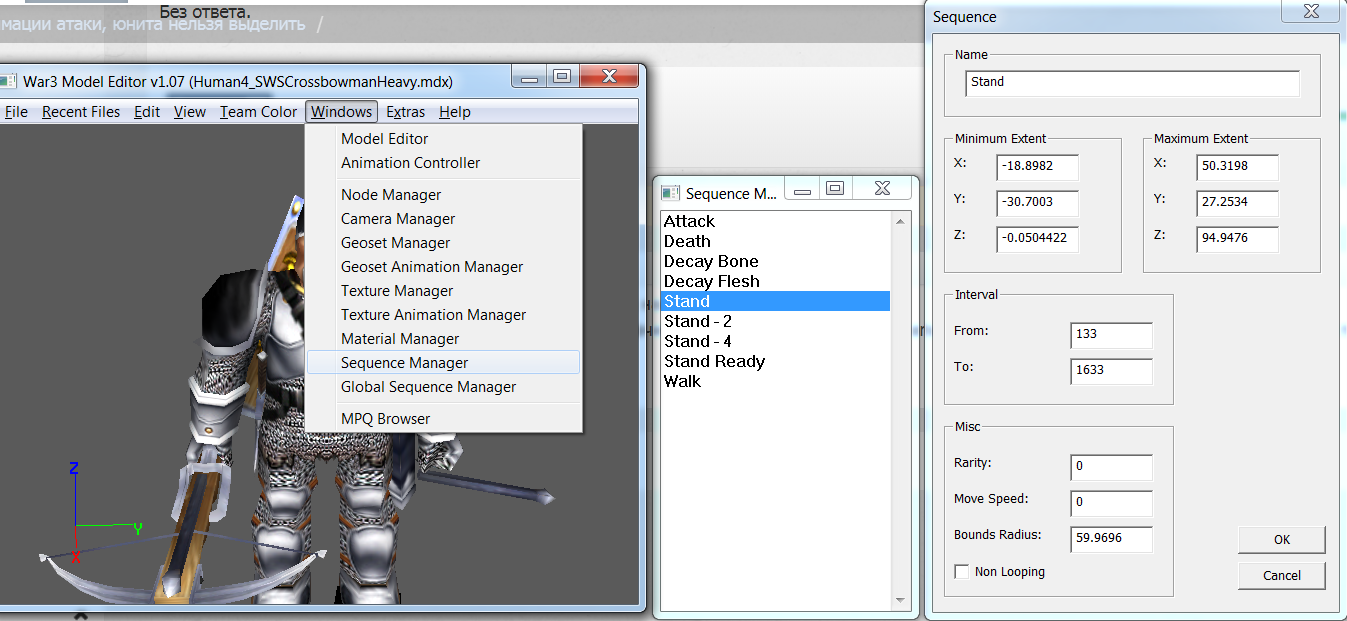
Task: Click Sequence Manager scrollbar down arrow
Action: pos(901,600)
